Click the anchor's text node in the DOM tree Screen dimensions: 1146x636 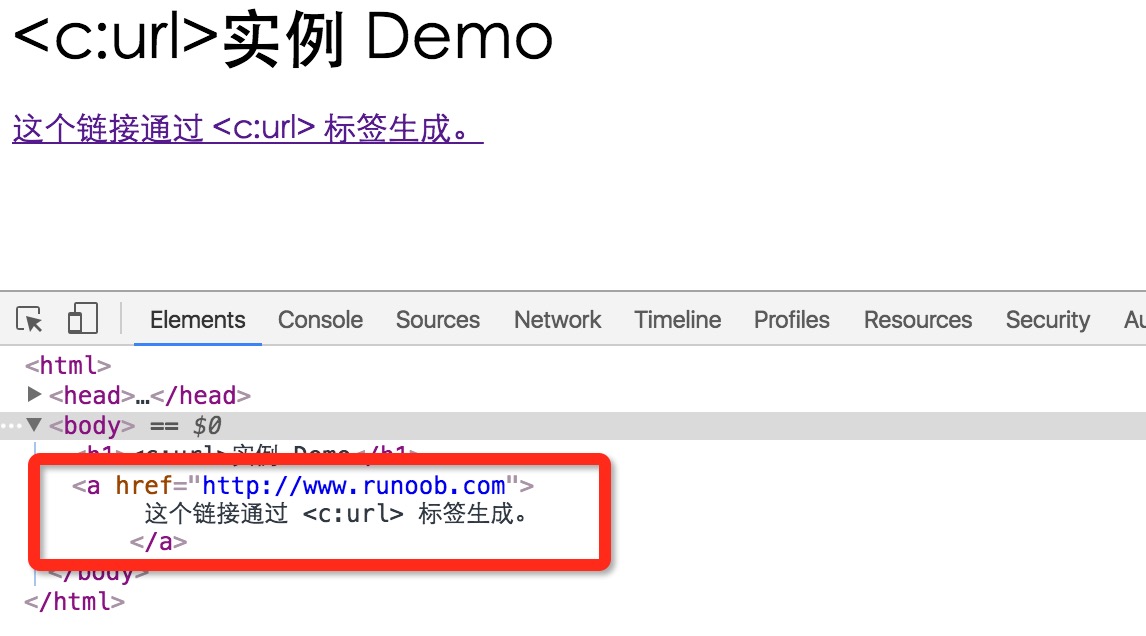point(335,515)
